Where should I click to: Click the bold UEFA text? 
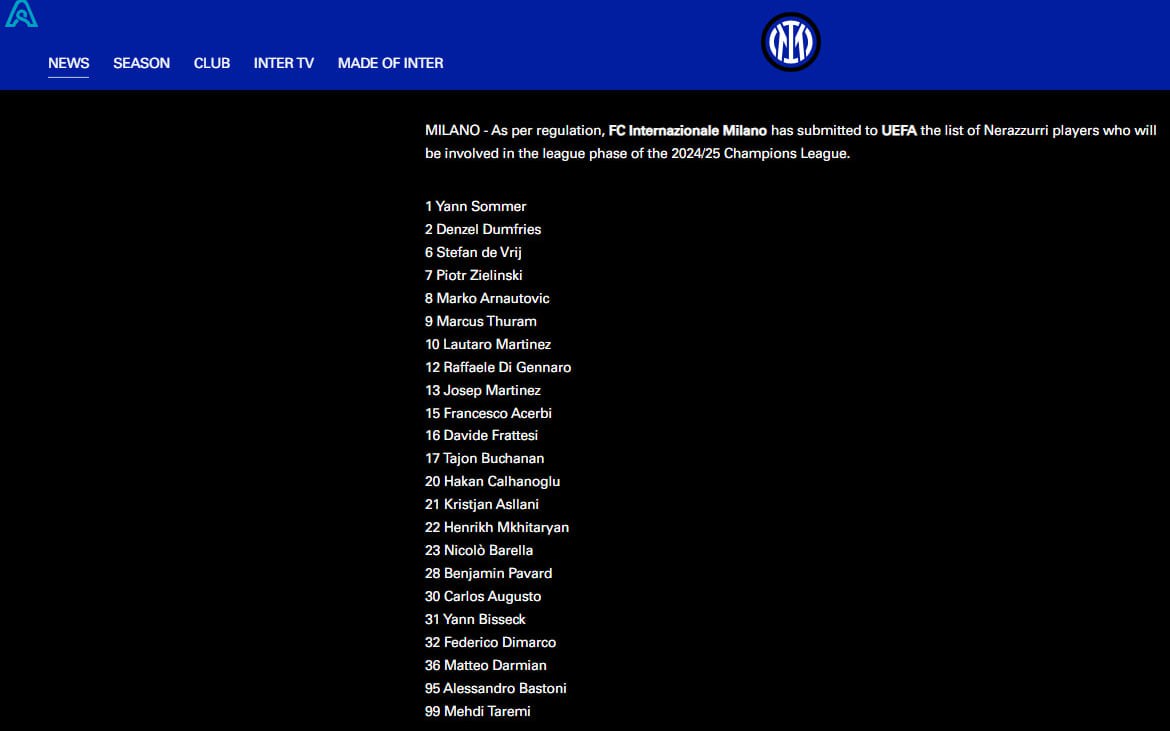pyautogui.click(x=899, y=131)
